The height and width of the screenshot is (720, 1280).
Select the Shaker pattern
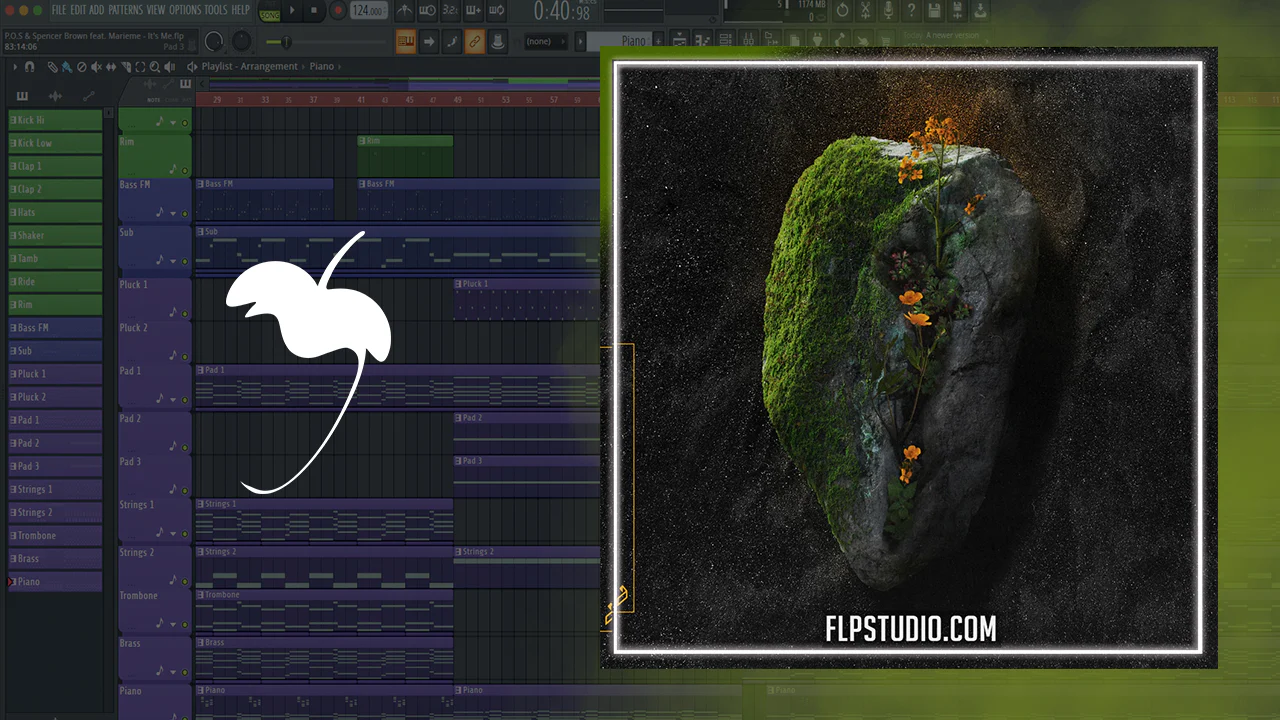55,236
